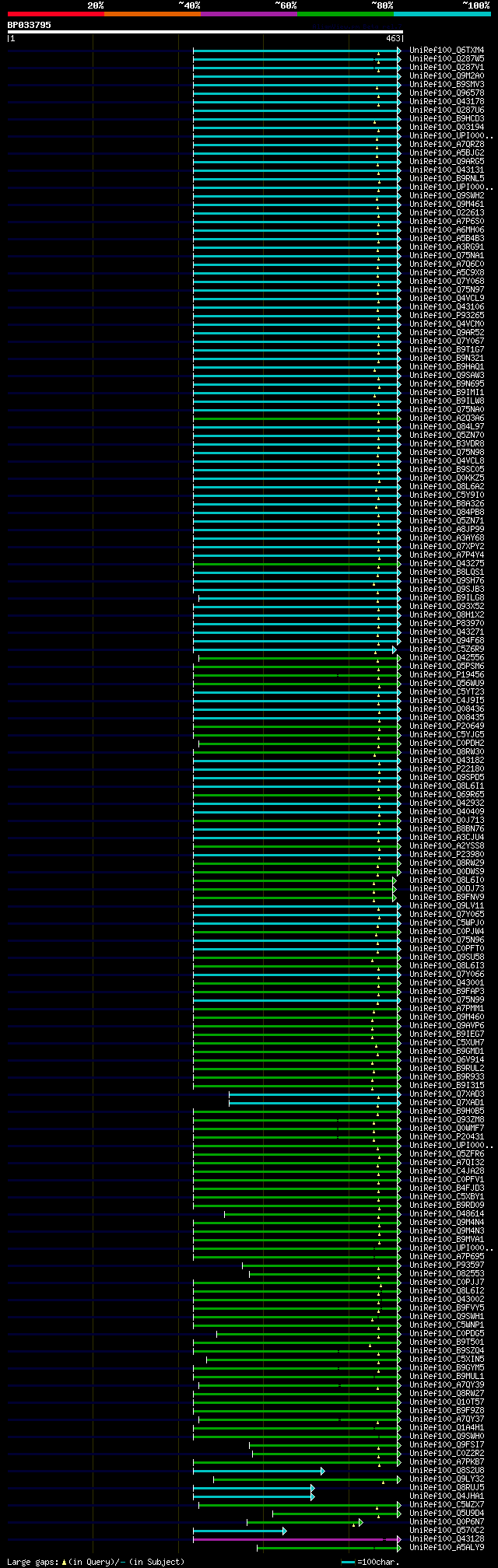
Task: Open hit UniRef100_Q9M2A0
Action: [447, 75]
